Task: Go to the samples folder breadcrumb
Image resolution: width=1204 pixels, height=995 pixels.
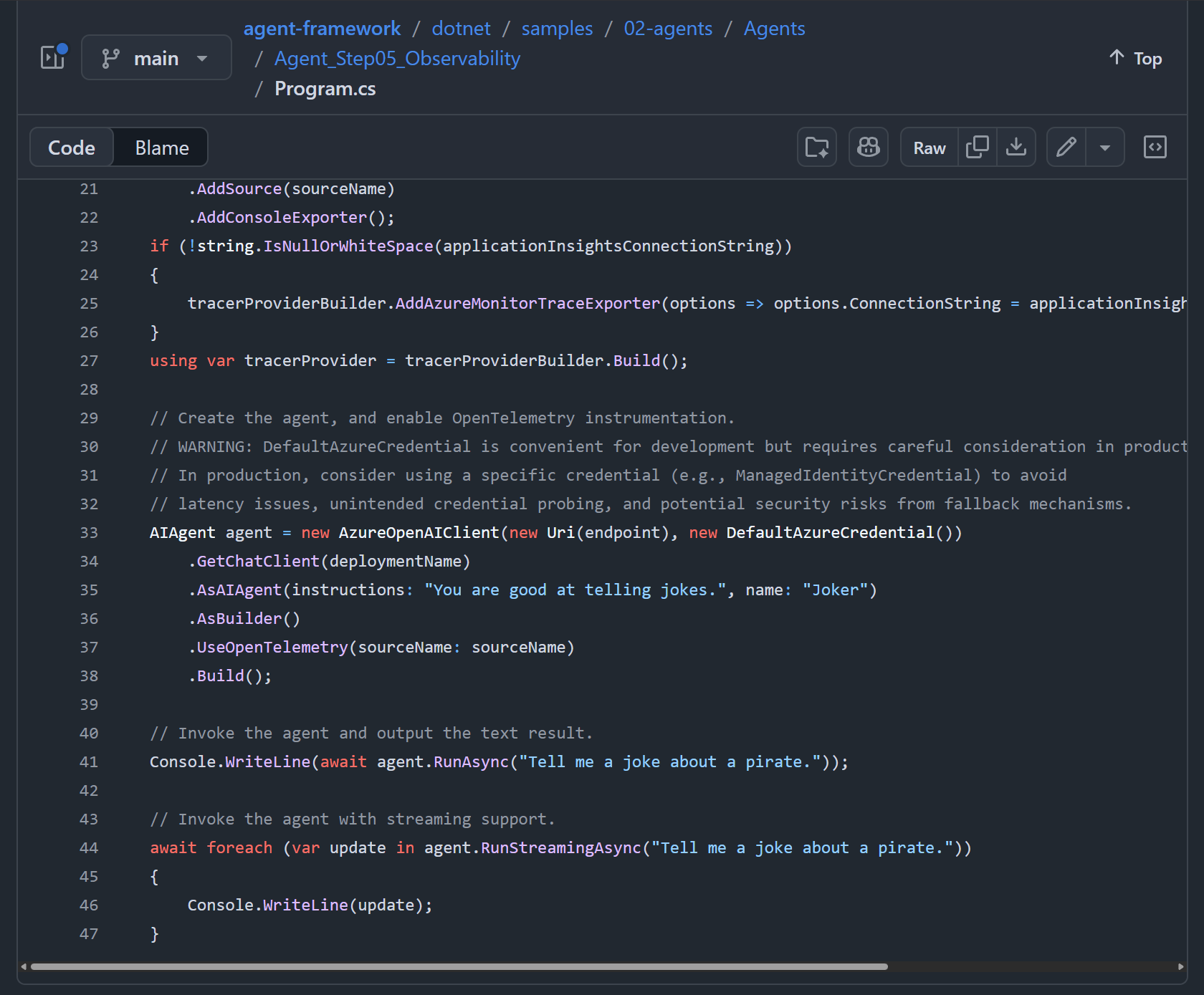Action: coord(557,29)
